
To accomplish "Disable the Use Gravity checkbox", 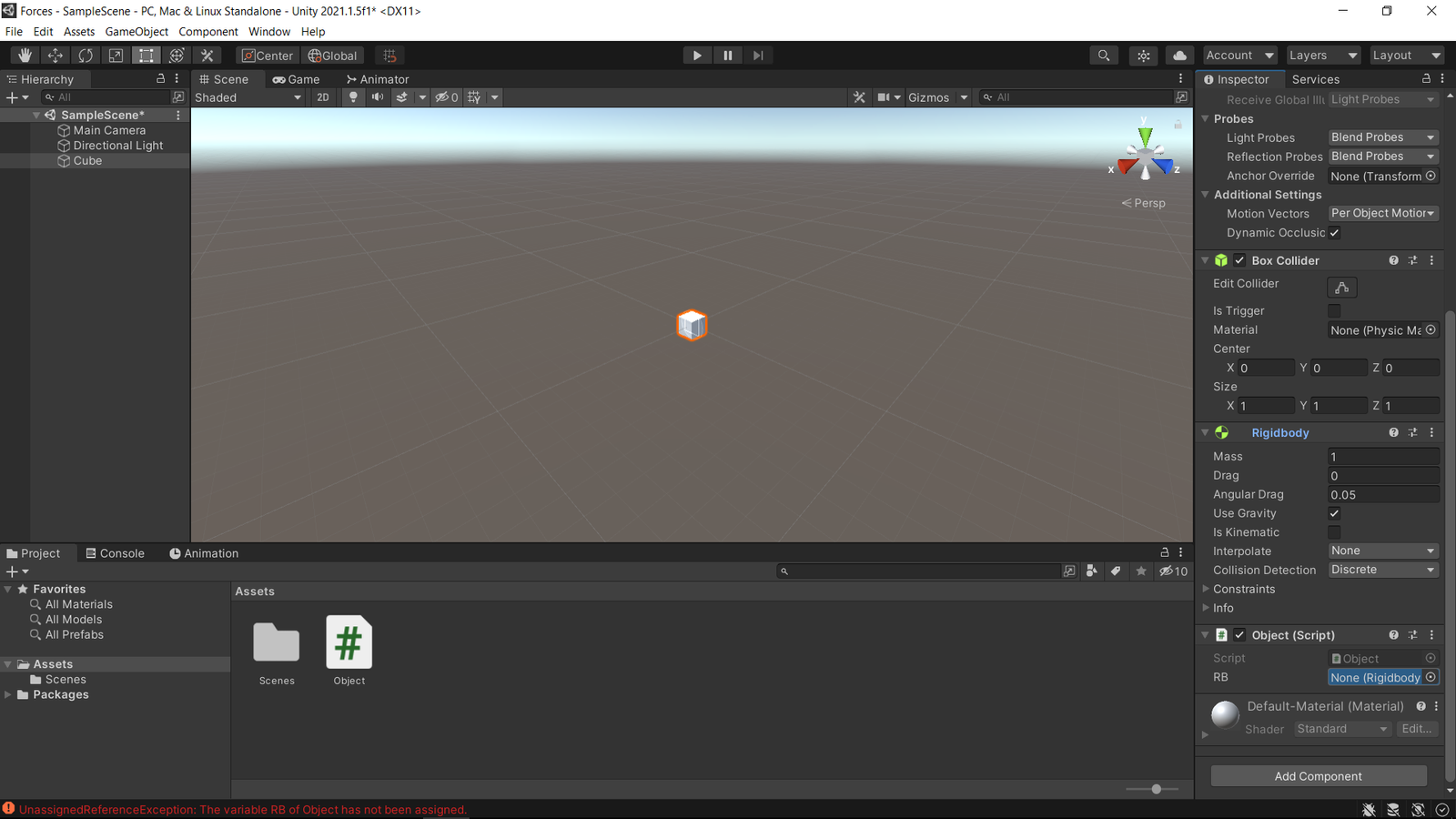I will [1334, 513].
